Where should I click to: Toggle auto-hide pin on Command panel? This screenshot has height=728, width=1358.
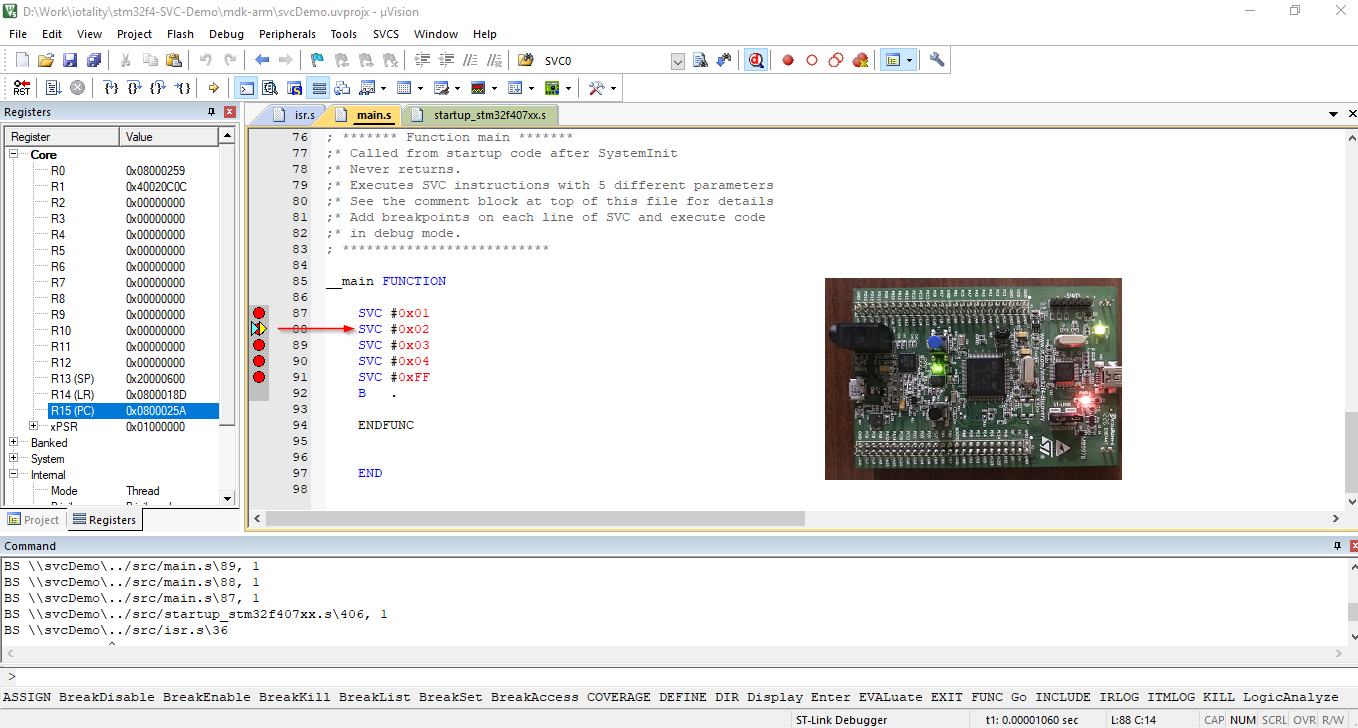[1338, 546]
